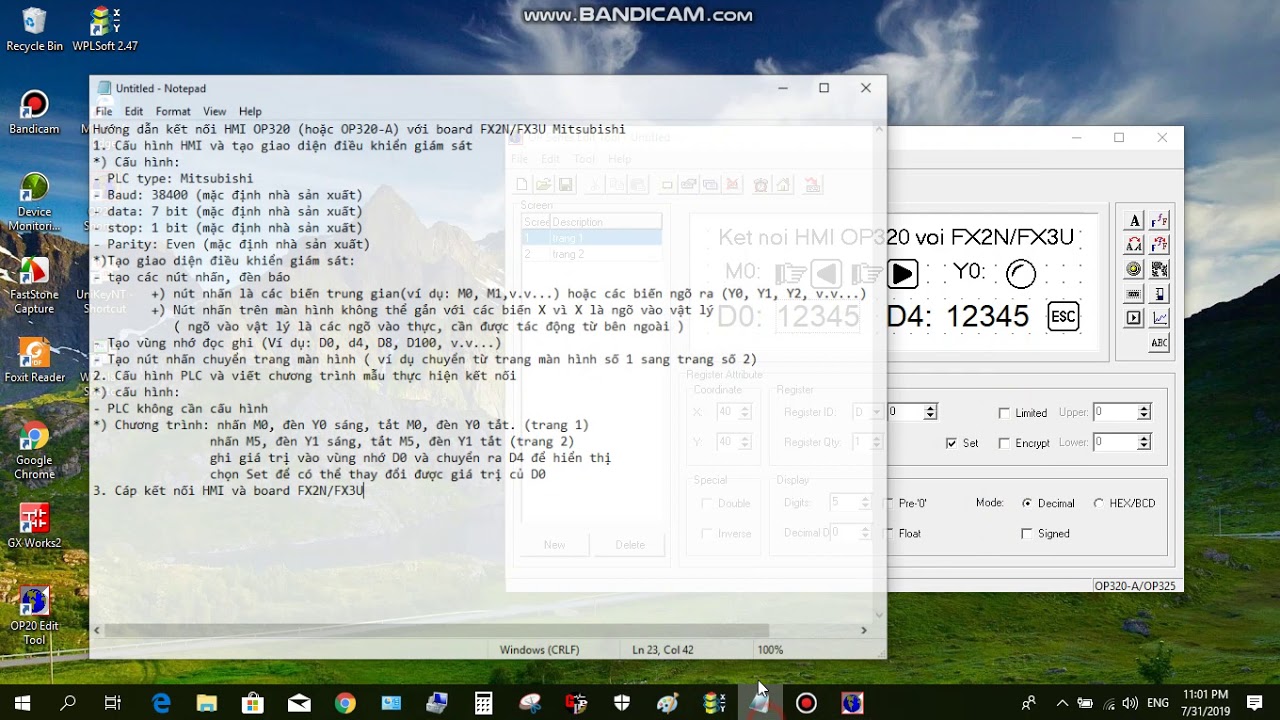Click the 'OP320-A/OP325' status bar text
The height and width of the screenshot is (720, 1280).
[1135, 586]
